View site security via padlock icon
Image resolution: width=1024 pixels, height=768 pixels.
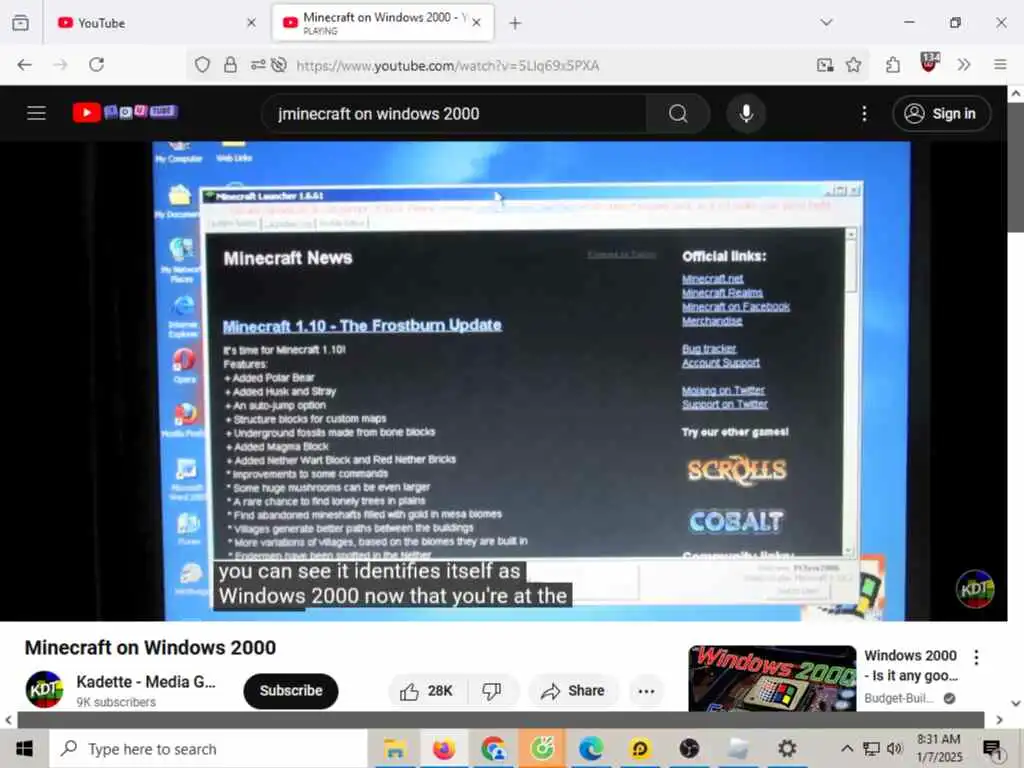[x=231, y=65]
